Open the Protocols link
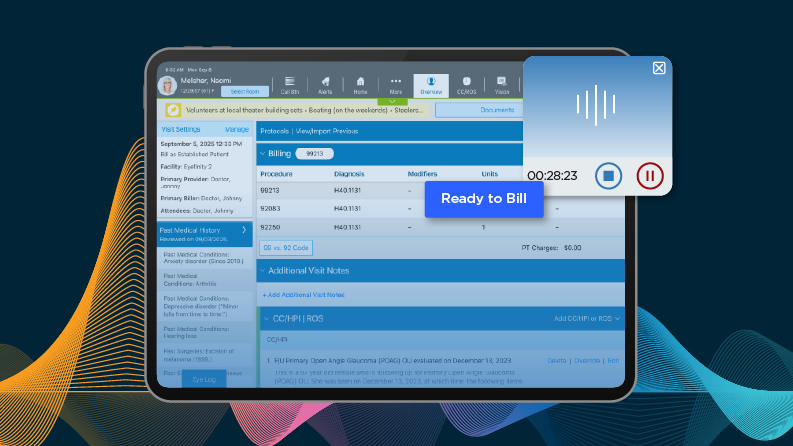Image resolution: width=793 pixels, height=446 pixels. 274,131
